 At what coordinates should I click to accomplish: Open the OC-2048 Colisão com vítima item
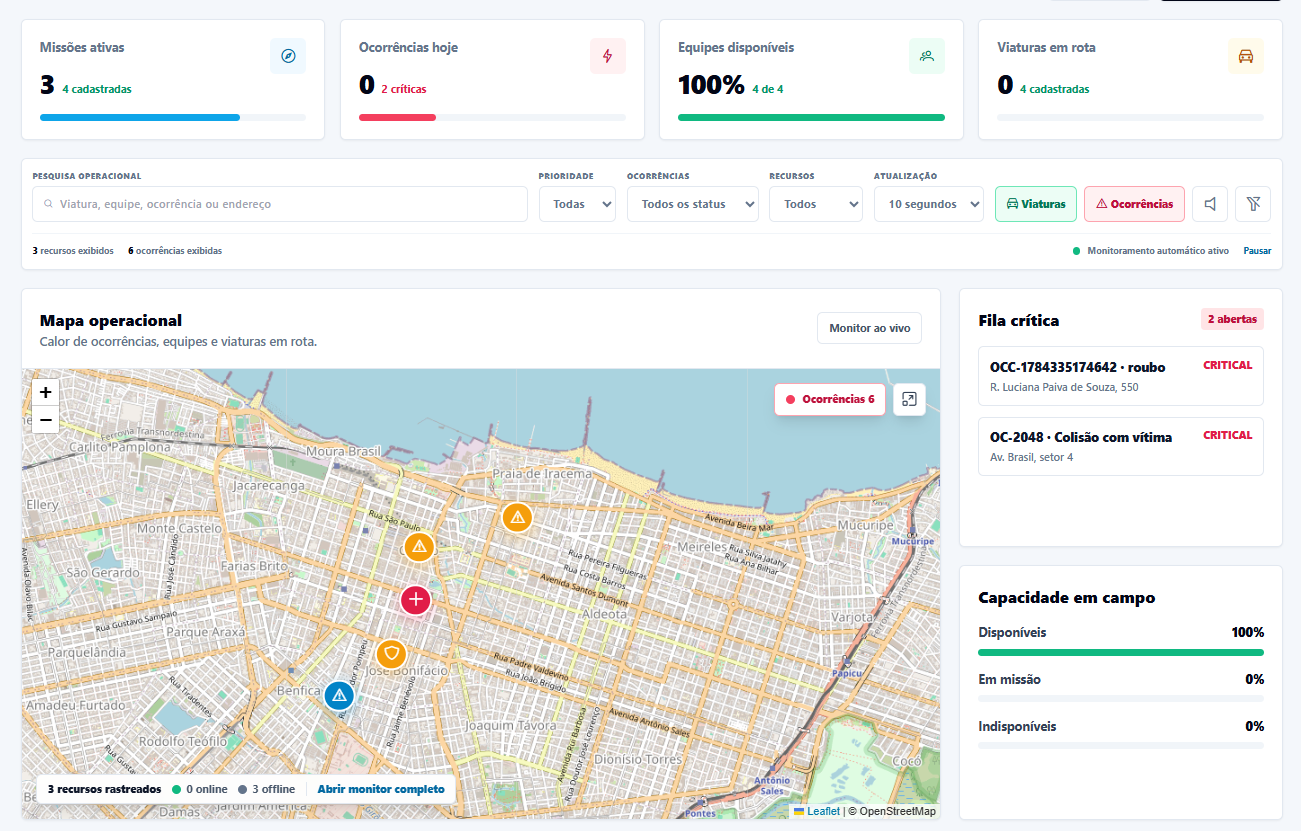point(1121,446)
